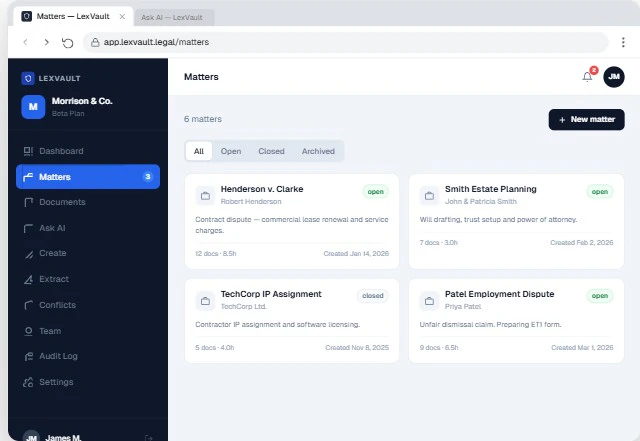Image resolution: width=640 pixels, height=441 pixels.
Task: Click the JM avatar in header
Action: coord(614,77)
